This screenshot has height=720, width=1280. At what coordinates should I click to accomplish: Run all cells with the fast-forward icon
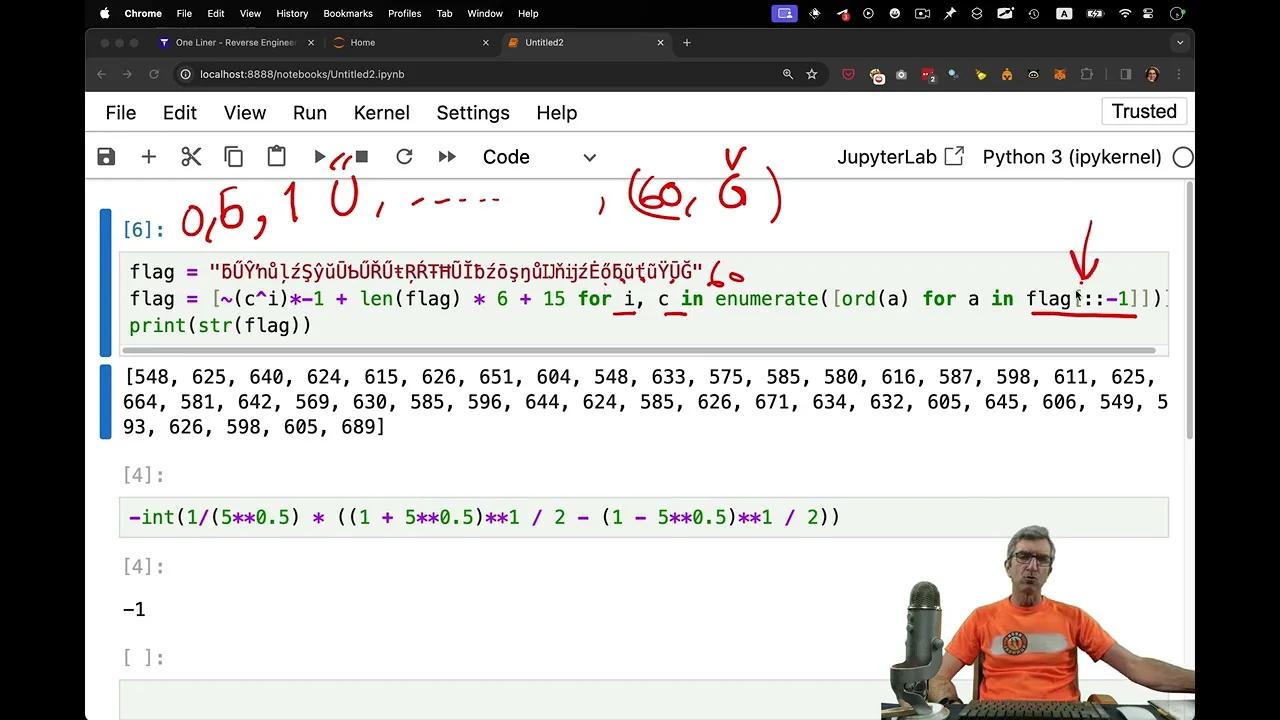tap(447, 156)
